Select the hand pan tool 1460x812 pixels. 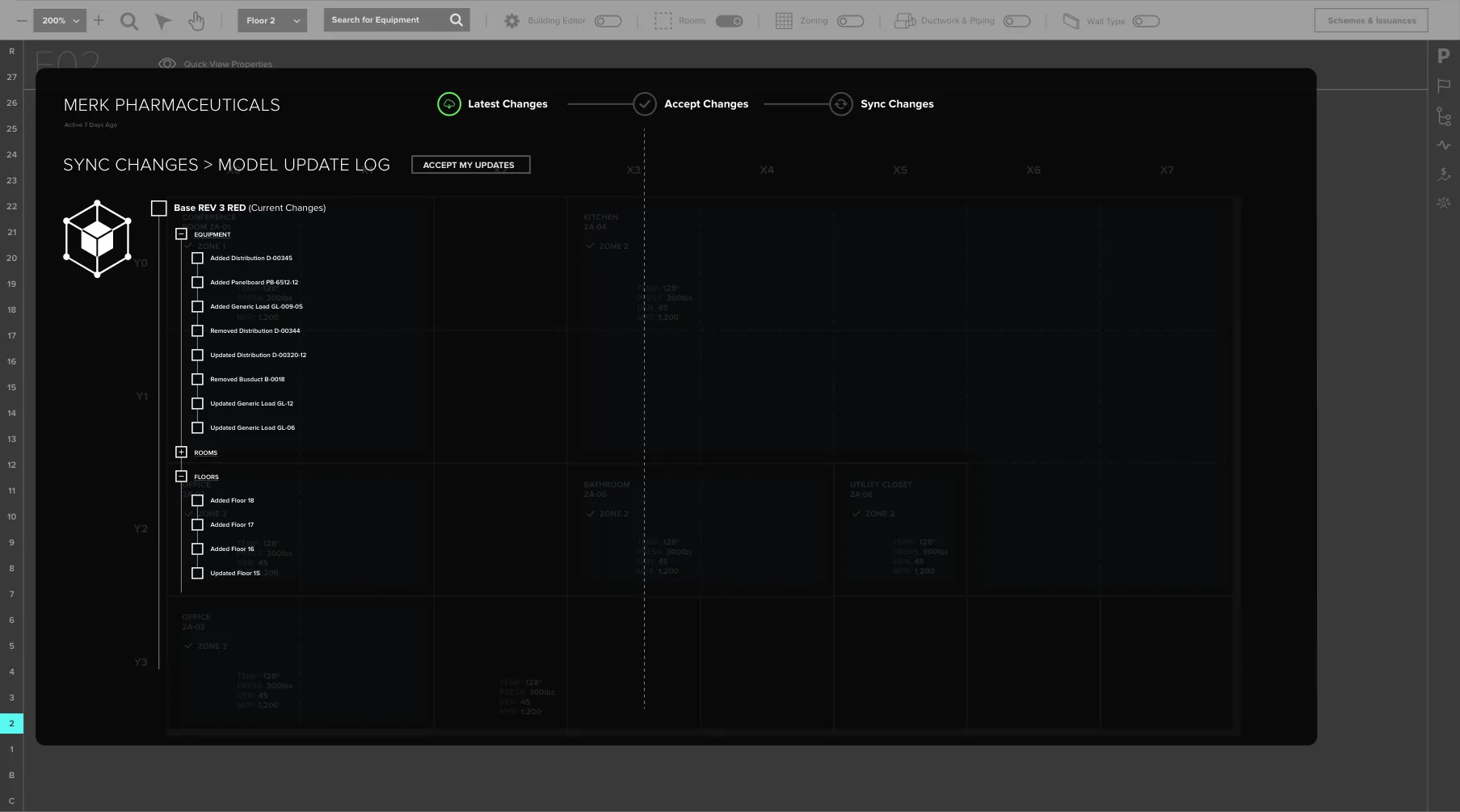click(196, 21)
